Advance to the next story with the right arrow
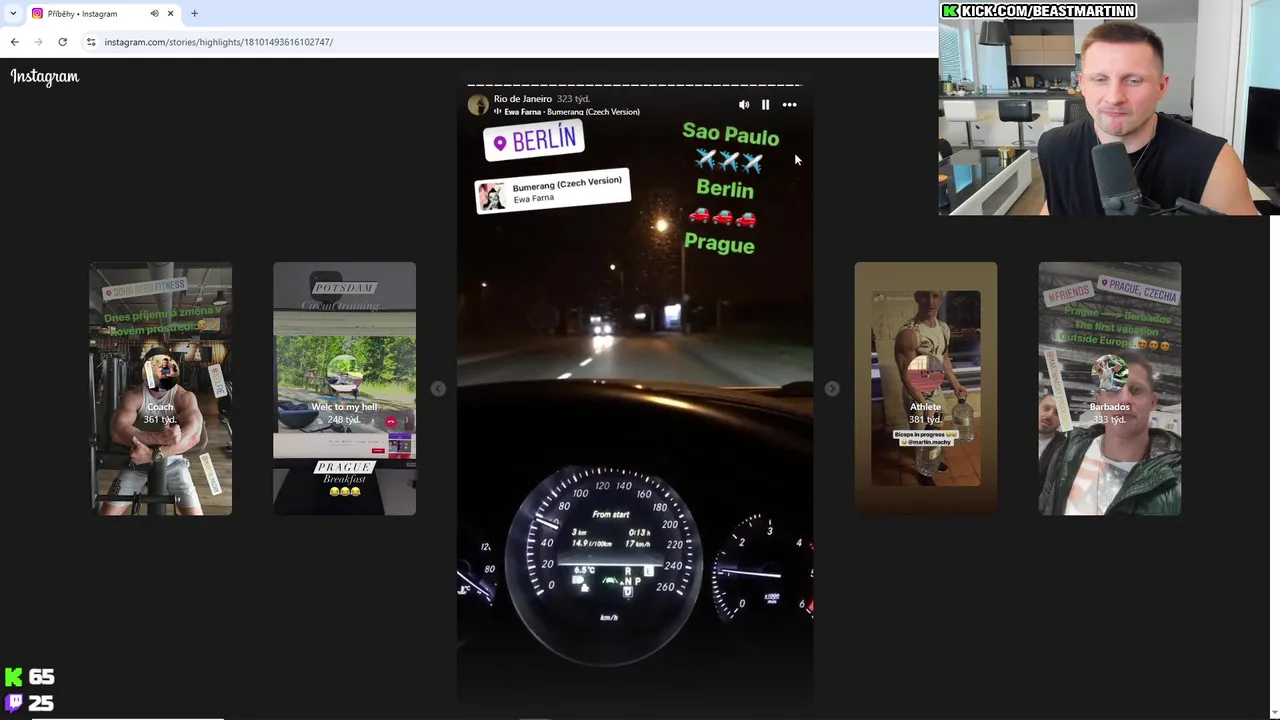 coord(832,389)
